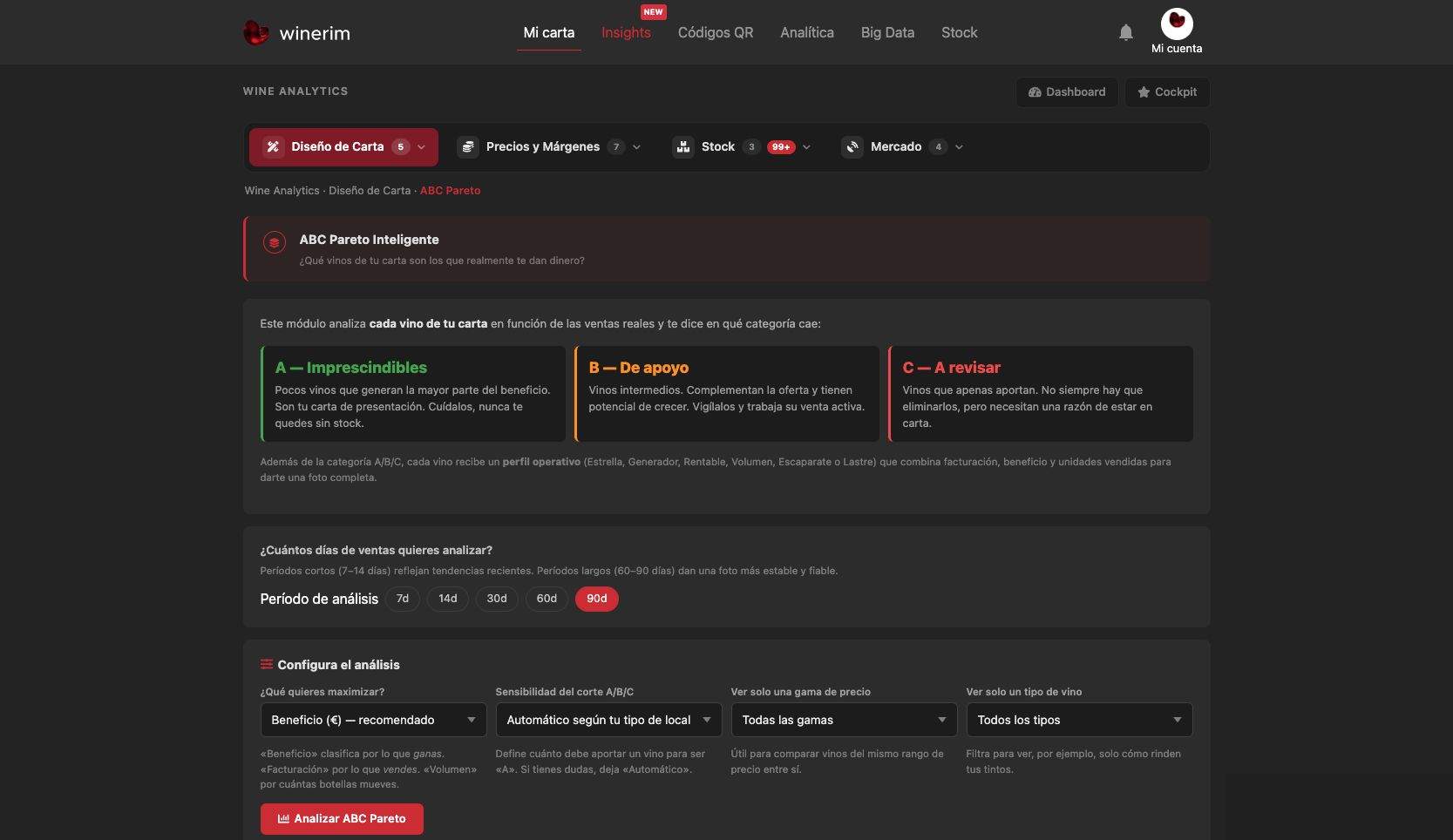Expand the Diseño de Carta chevron

click(x=422, y=147)
